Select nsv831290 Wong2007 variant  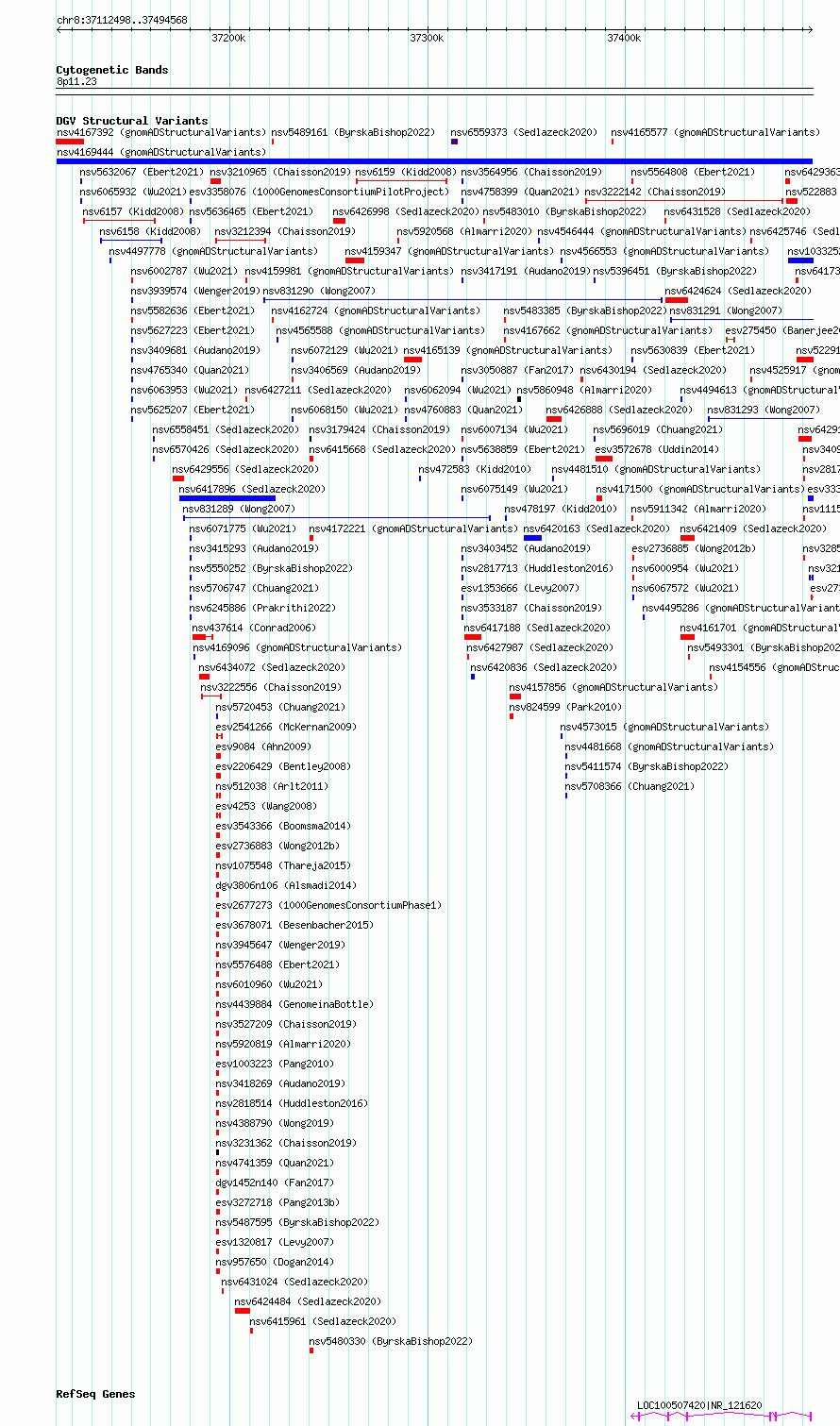point(319,291)
